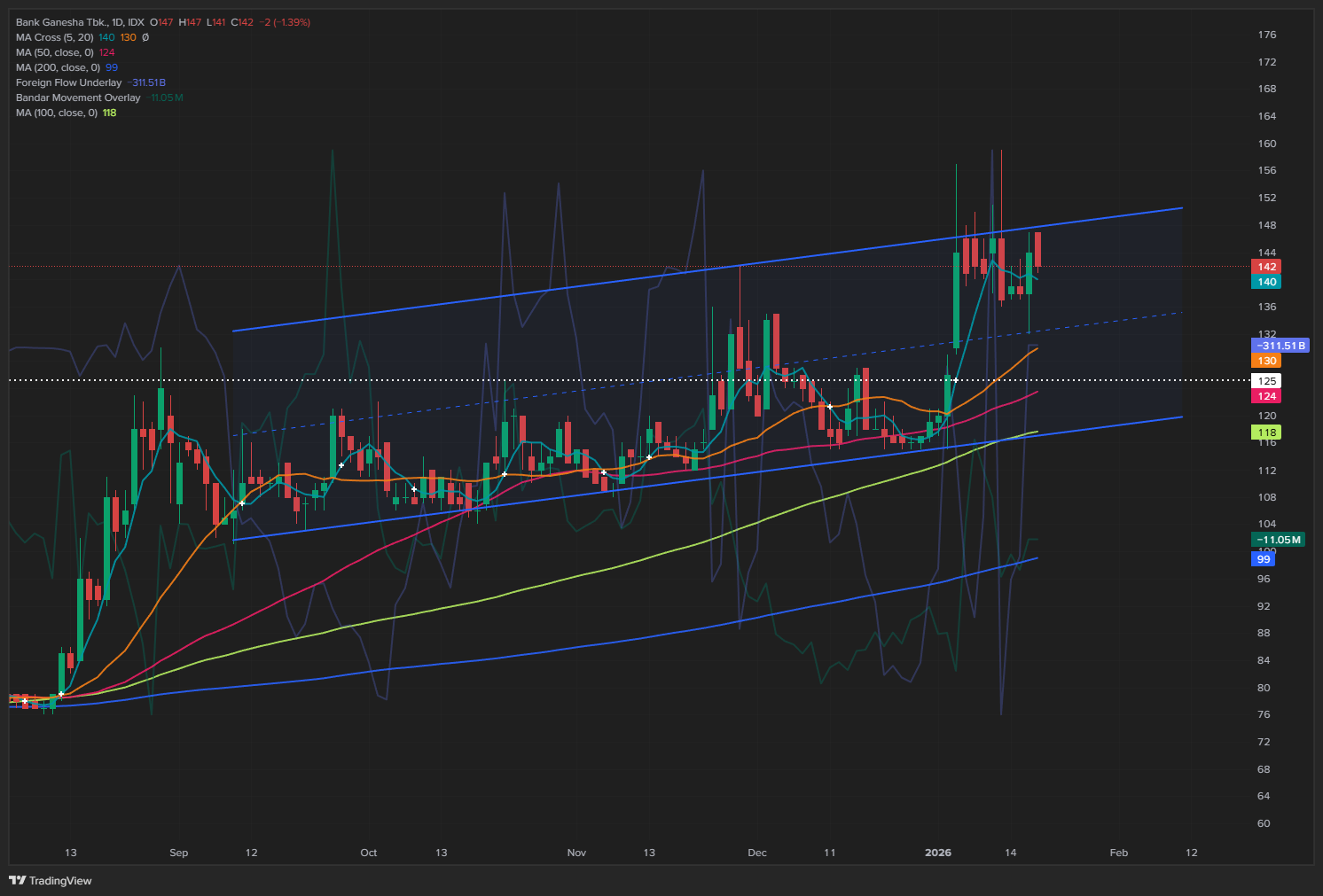This screenshot has width=1323, height=896.
Task: Click the blue 99 MA 200 price tag
Action: coord(1264,559)
